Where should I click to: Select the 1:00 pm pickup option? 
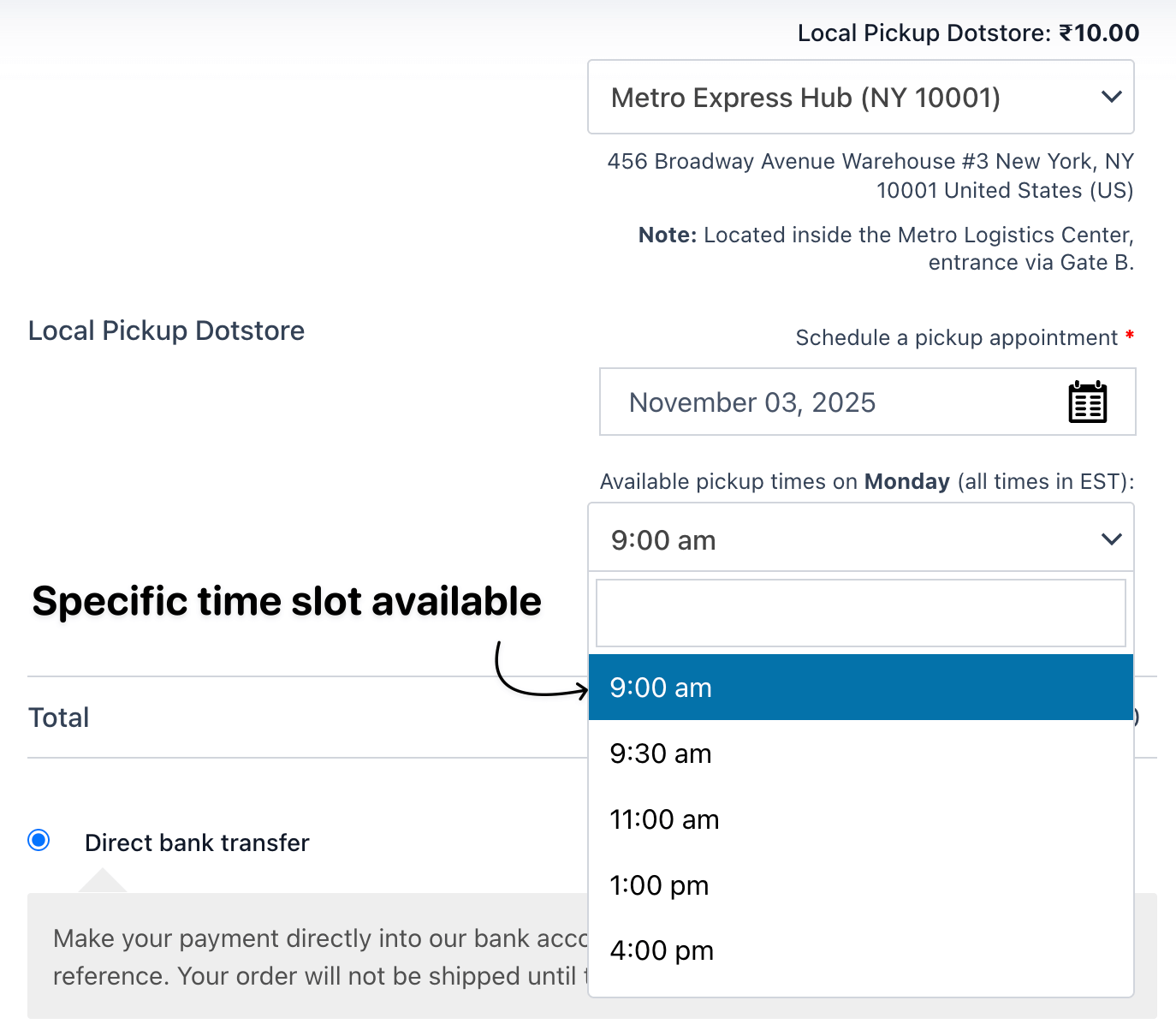pos(860,885)
